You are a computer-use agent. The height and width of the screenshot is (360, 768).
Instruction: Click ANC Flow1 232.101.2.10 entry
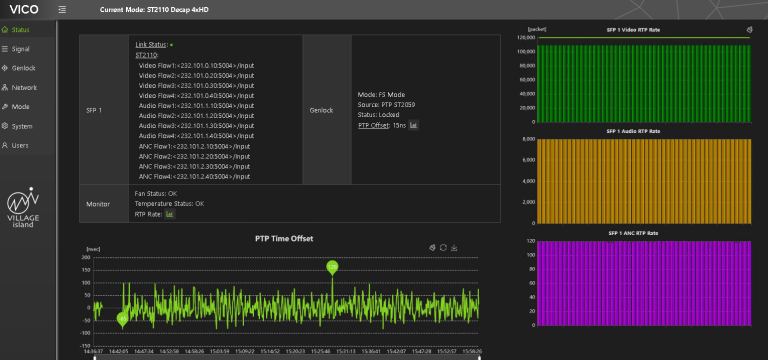coord(194,146)
